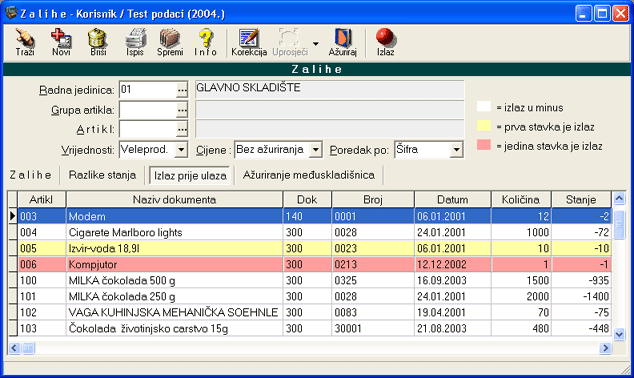Click the scroll up arrow of table

[619, 198]
